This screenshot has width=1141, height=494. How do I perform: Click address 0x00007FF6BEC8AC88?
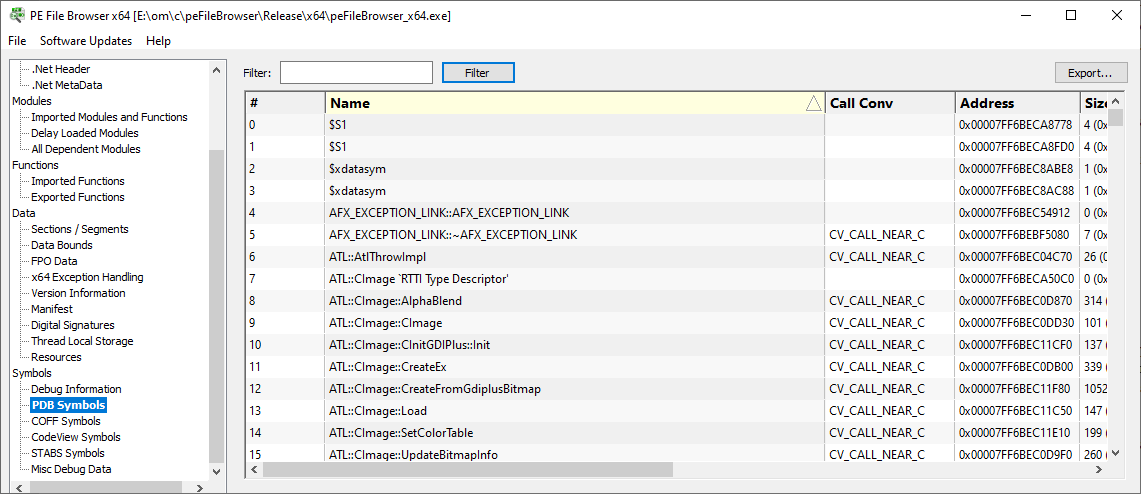[x=1016, y=191]
